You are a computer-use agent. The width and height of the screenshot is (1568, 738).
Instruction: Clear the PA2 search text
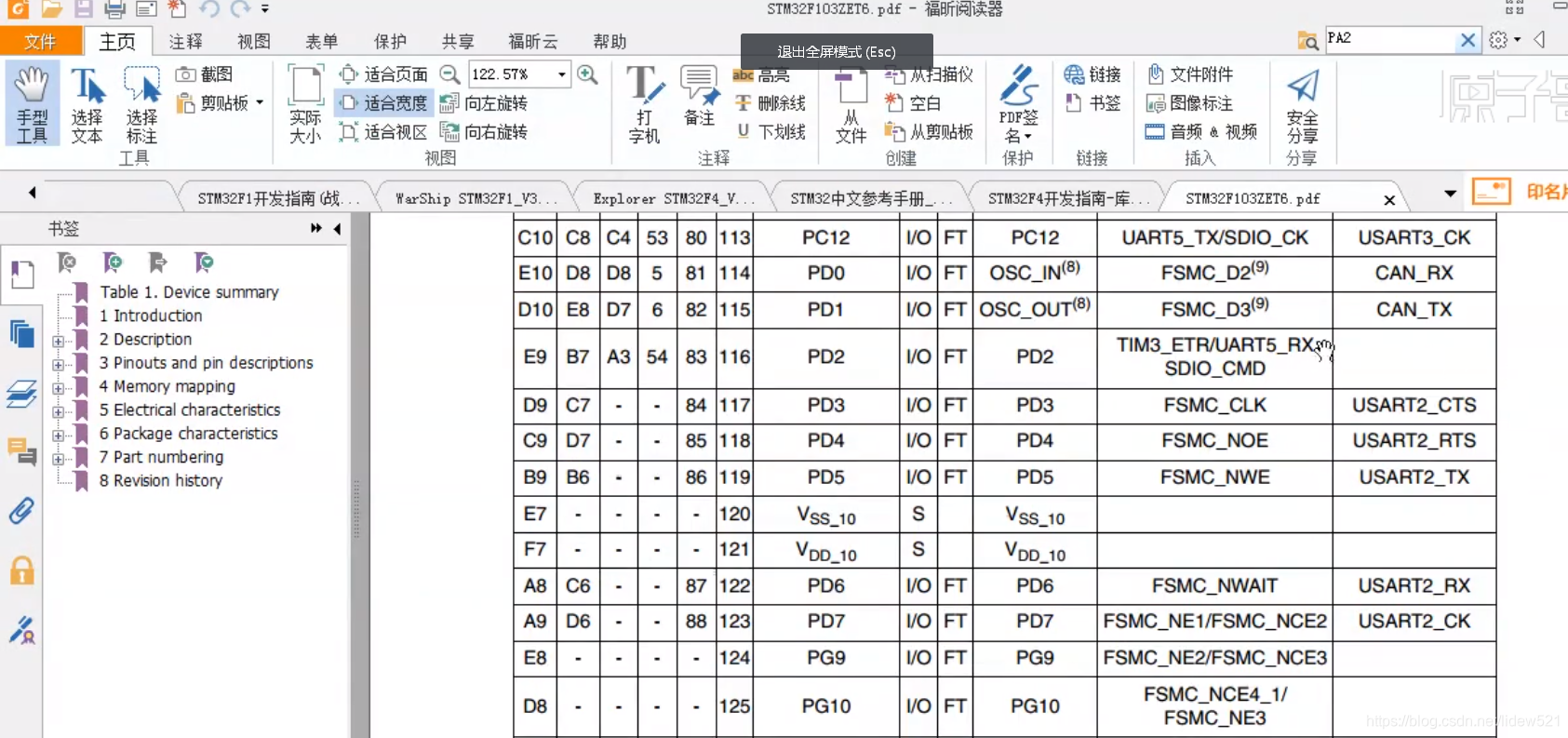click(1467, 40)
